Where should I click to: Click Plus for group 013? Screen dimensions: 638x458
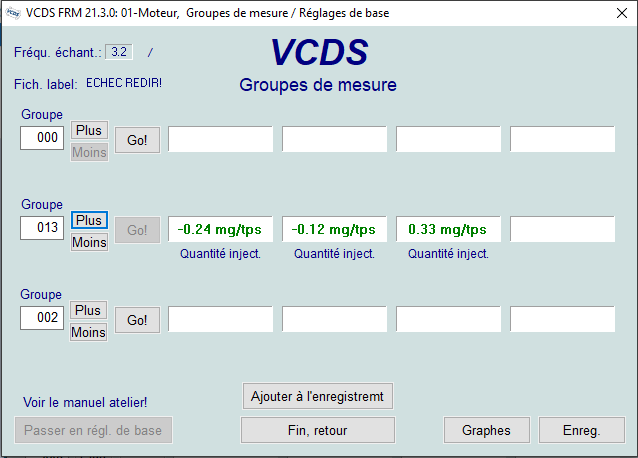(89, 220)
